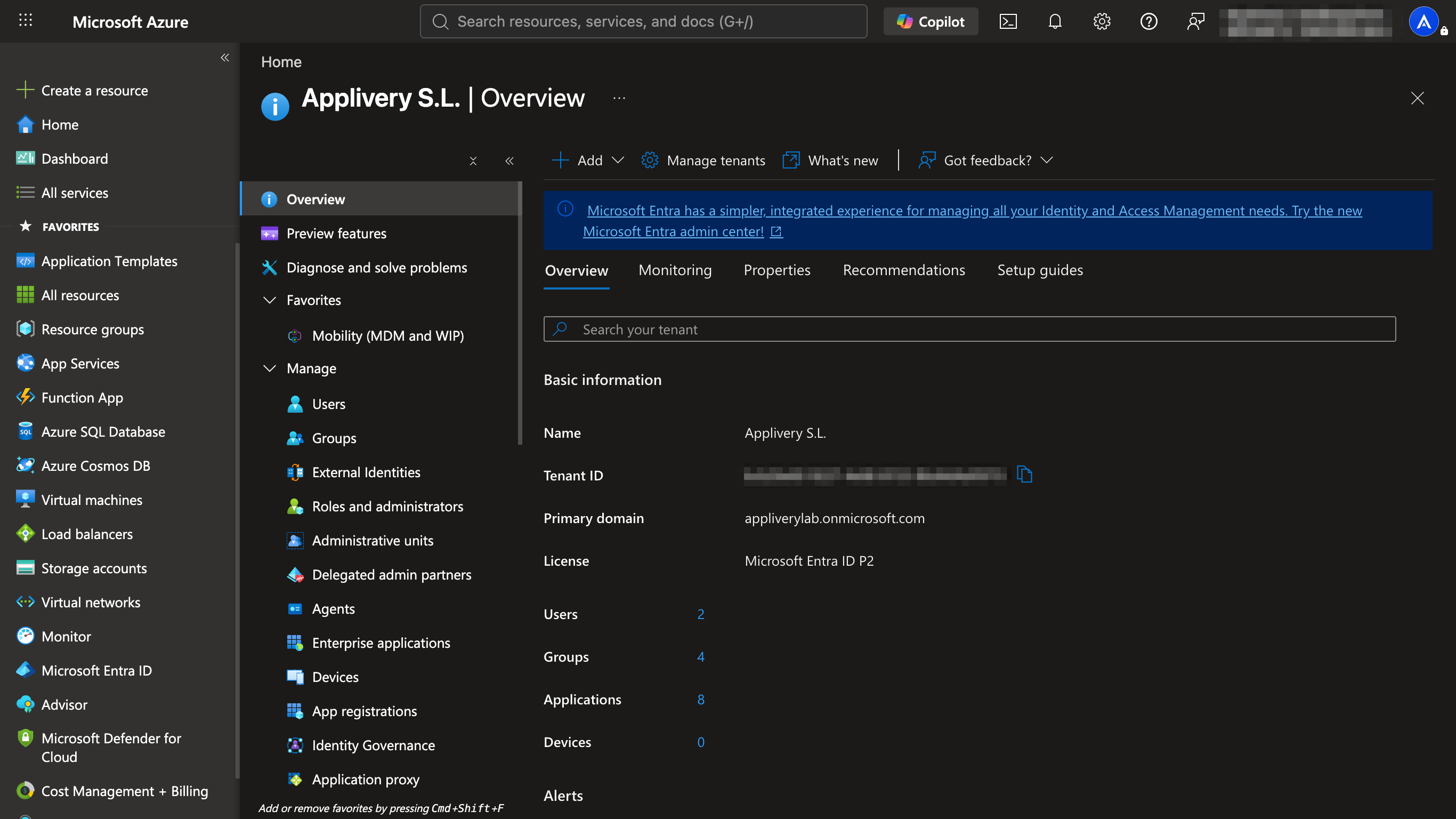Collapse the Manage menu section
1456x819 pixels.
click(270, 368)
